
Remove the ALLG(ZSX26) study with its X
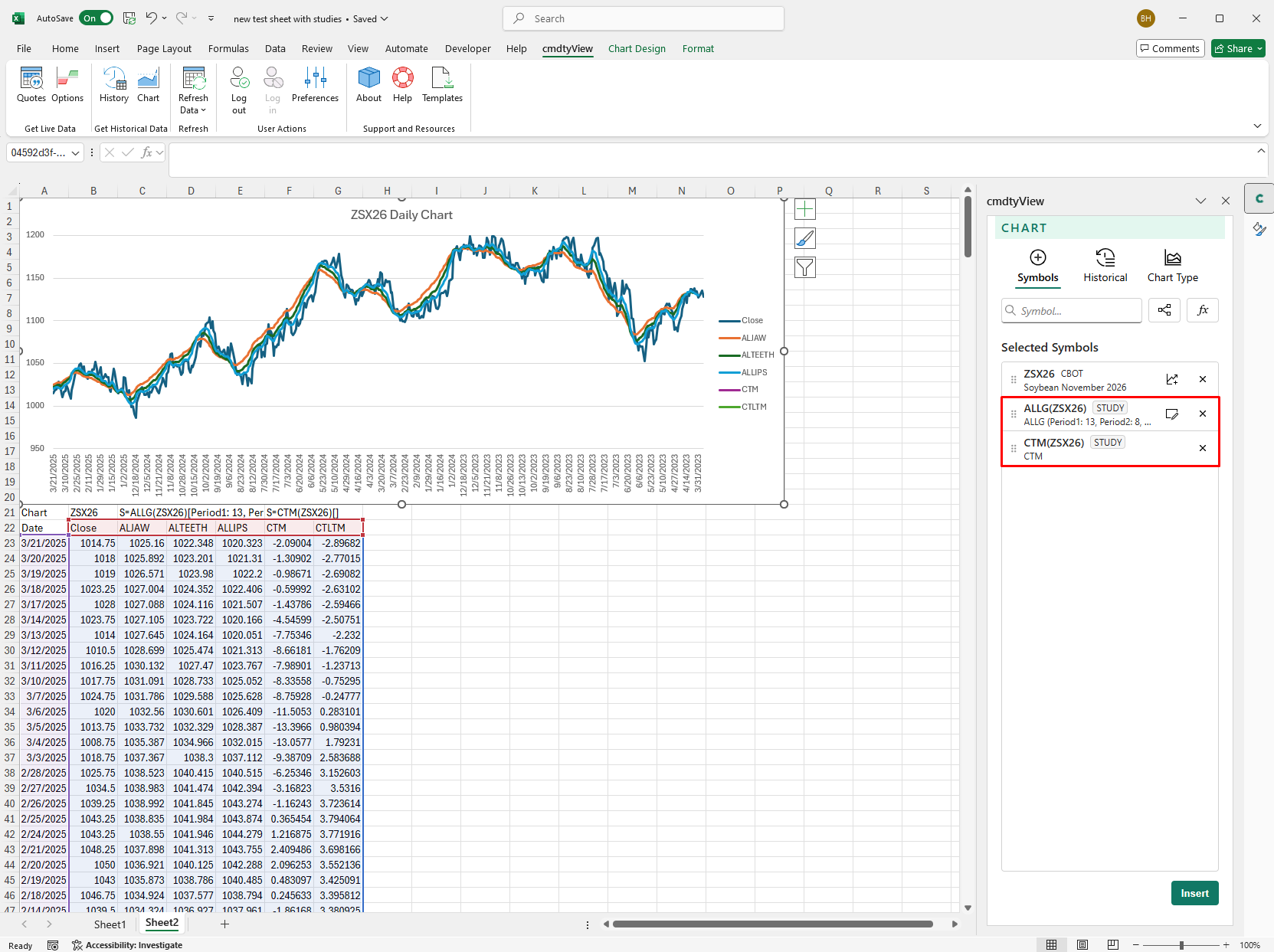coord(1203,414)
